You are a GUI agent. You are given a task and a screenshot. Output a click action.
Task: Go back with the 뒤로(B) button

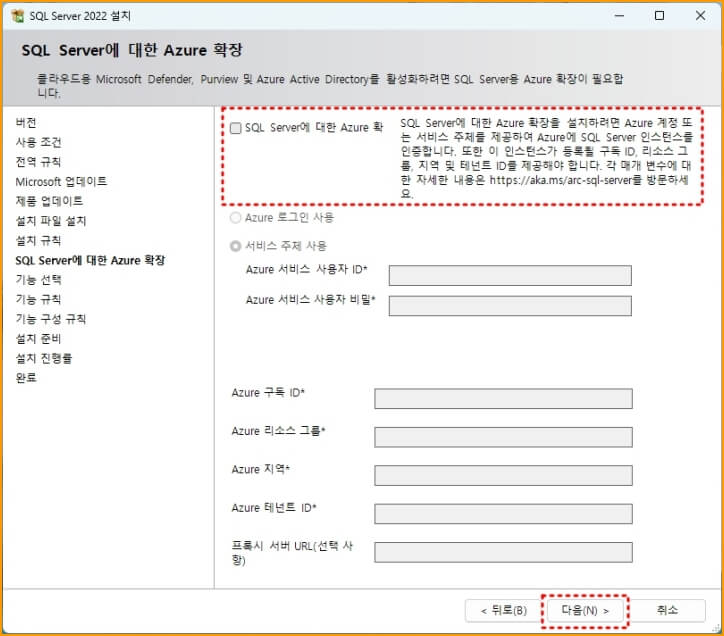[x=503, y=611]
